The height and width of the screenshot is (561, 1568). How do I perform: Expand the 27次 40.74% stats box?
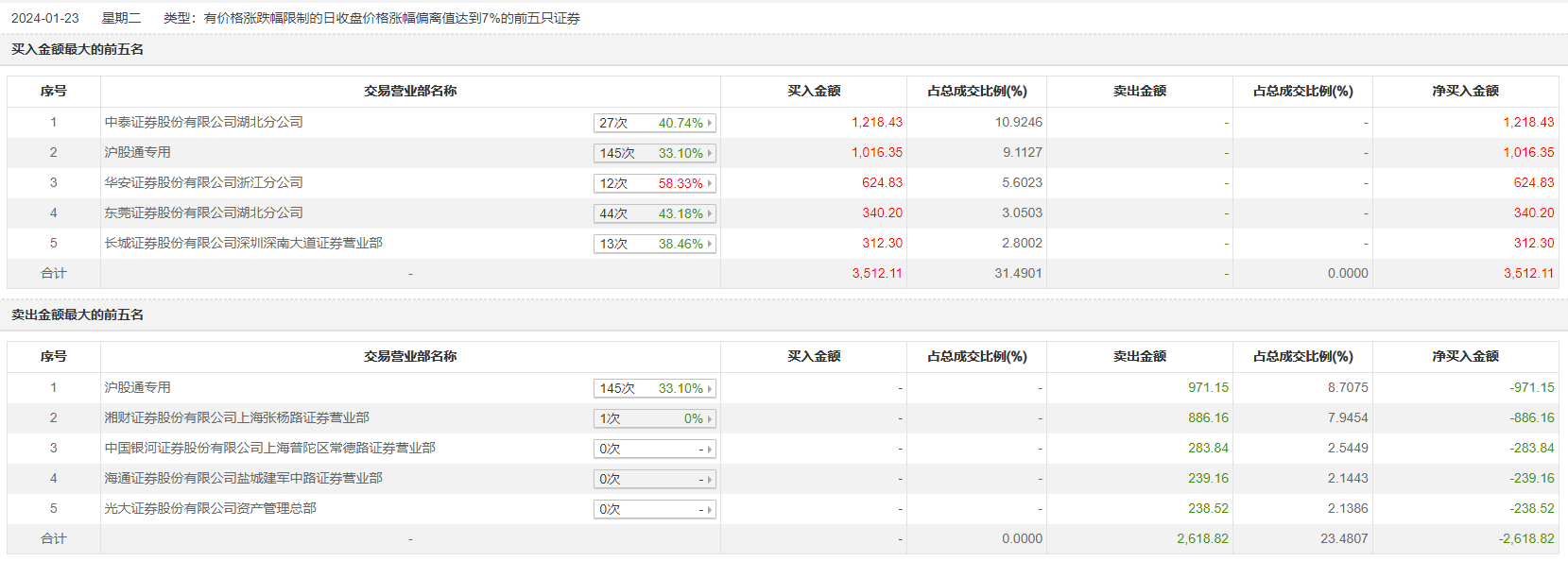(654, 123)
